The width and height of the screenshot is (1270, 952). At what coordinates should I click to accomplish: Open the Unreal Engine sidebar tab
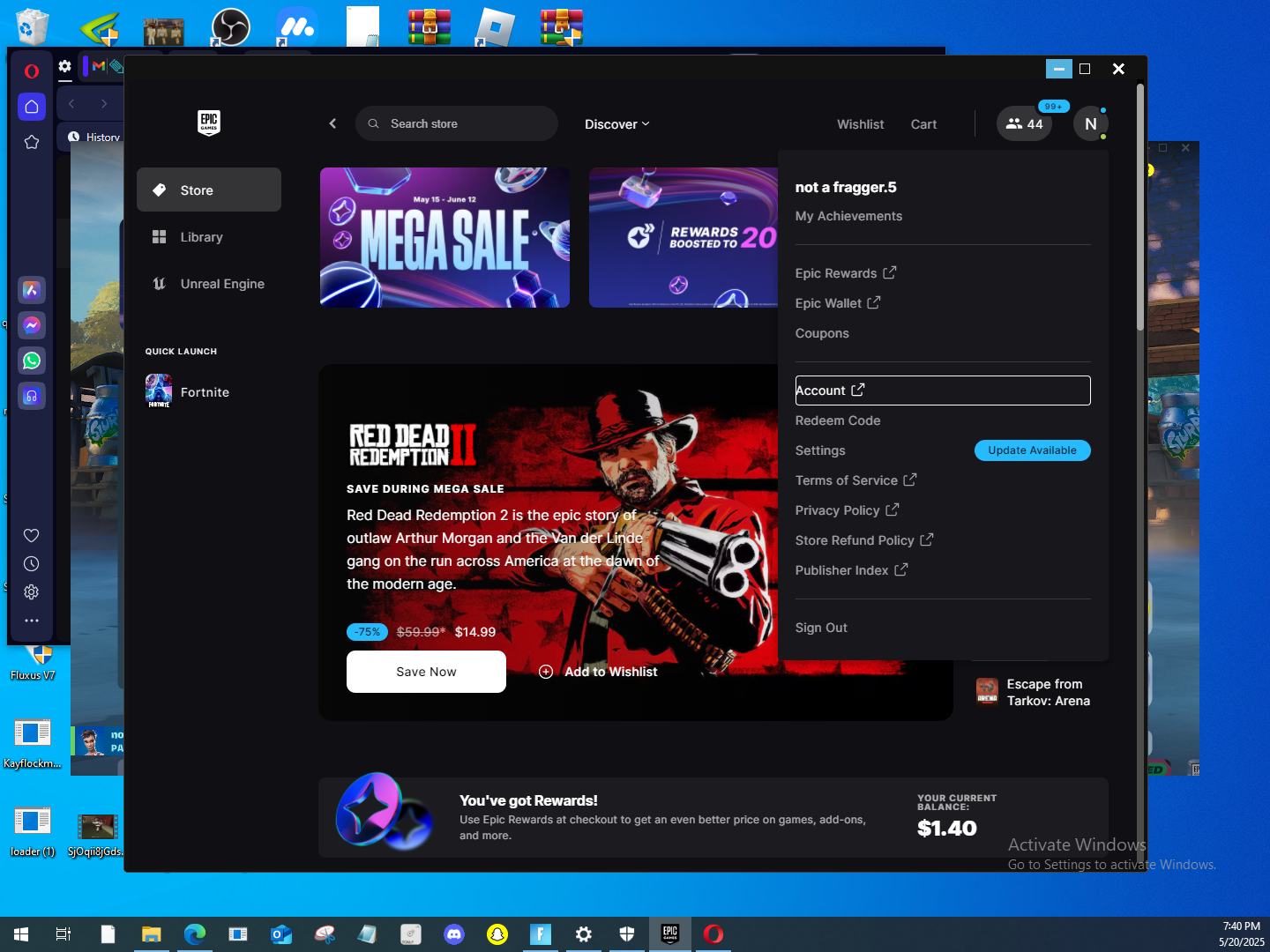(209, 283)
